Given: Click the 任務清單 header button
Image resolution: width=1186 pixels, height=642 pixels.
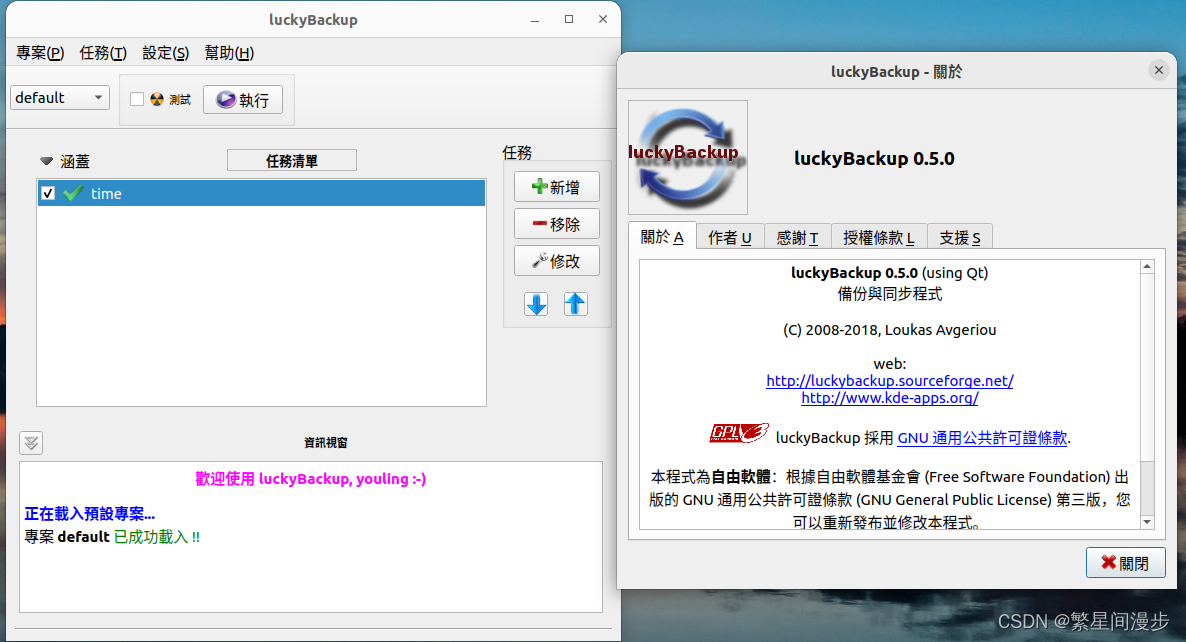Looking at the screenshot, I should click(x=292, y=160).
